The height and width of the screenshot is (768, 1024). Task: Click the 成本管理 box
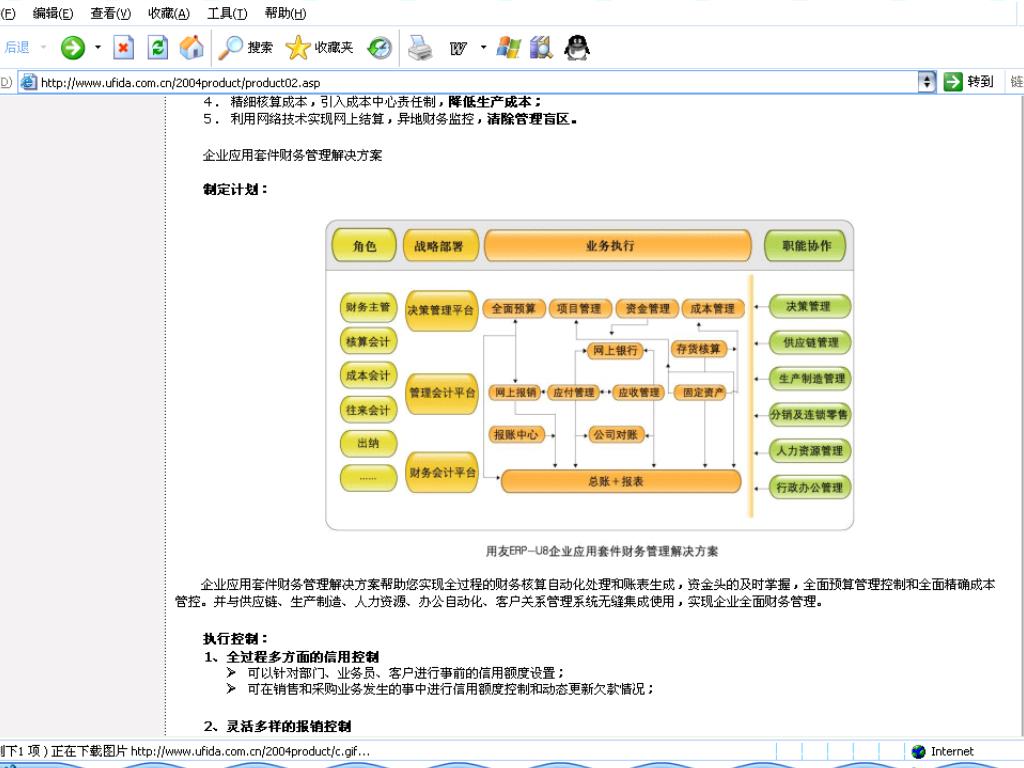712,308
